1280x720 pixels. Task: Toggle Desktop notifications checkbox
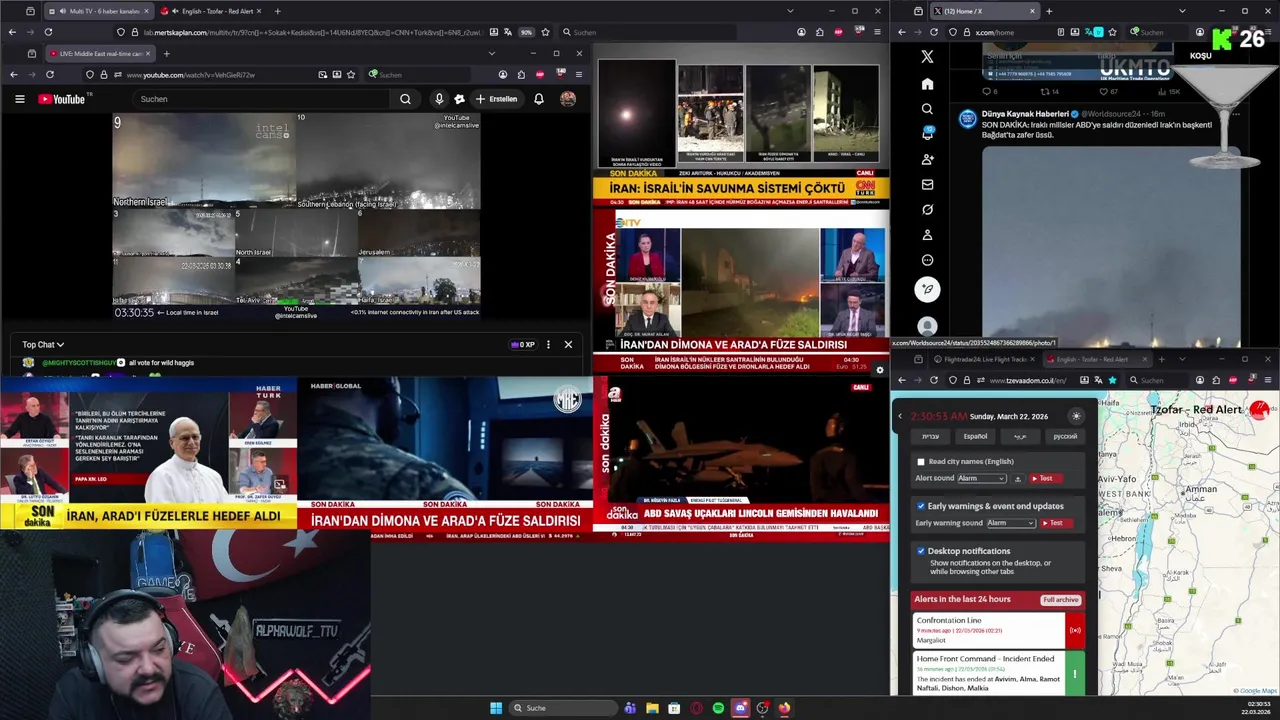coord(921,551)
